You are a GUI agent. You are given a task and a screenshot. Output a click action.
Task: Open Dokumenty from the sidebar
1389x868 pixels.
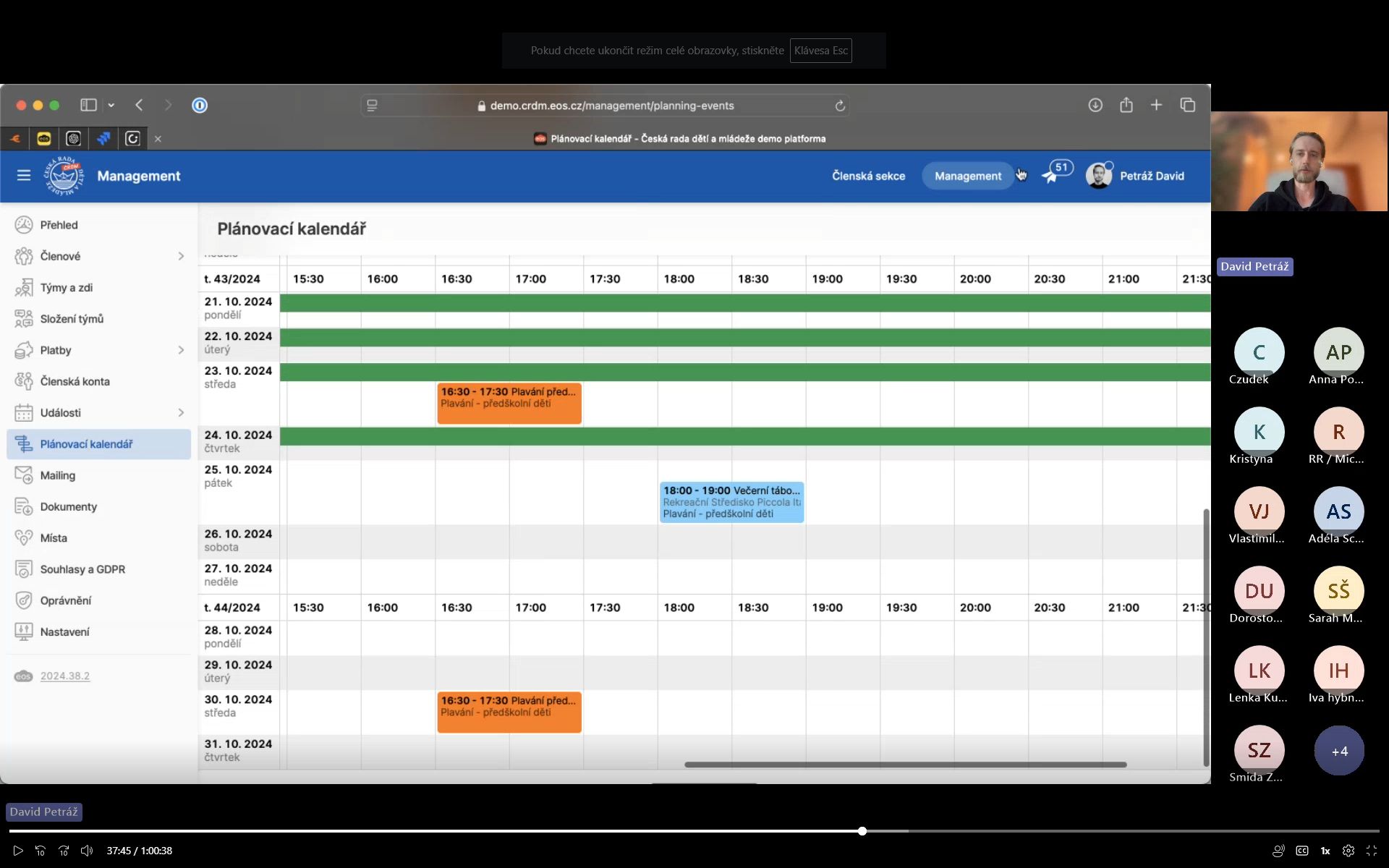coord(68,506)
